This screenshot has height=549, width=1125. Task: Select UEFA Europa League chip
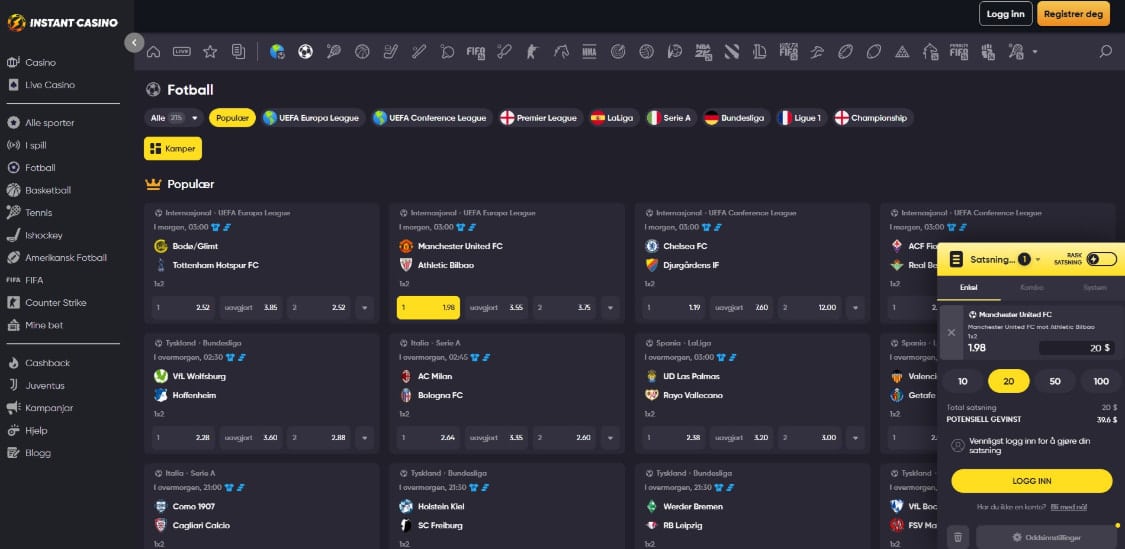tap(314, 118)
